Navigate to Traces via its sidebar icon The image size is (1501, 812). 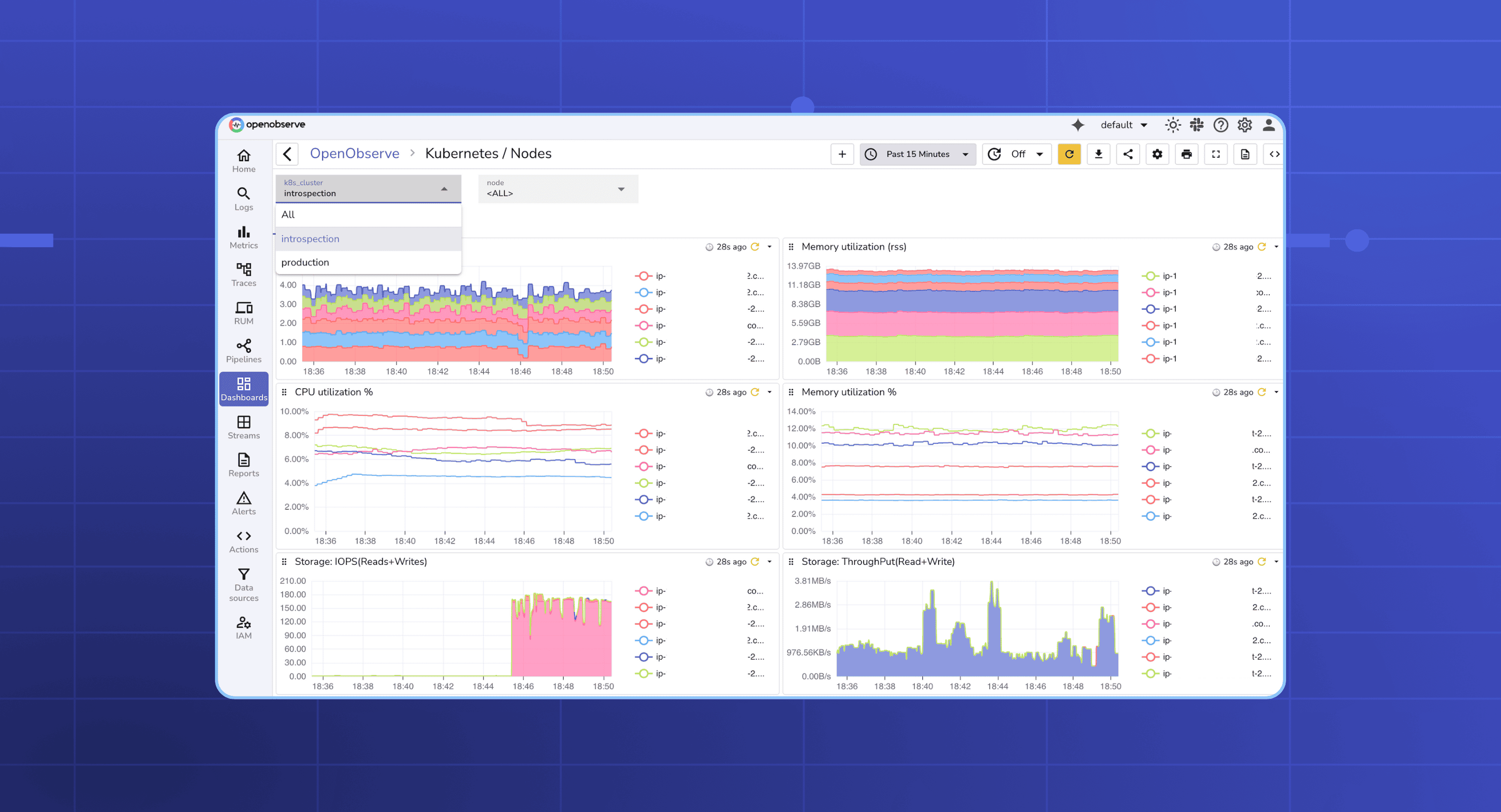click(243, 274)
